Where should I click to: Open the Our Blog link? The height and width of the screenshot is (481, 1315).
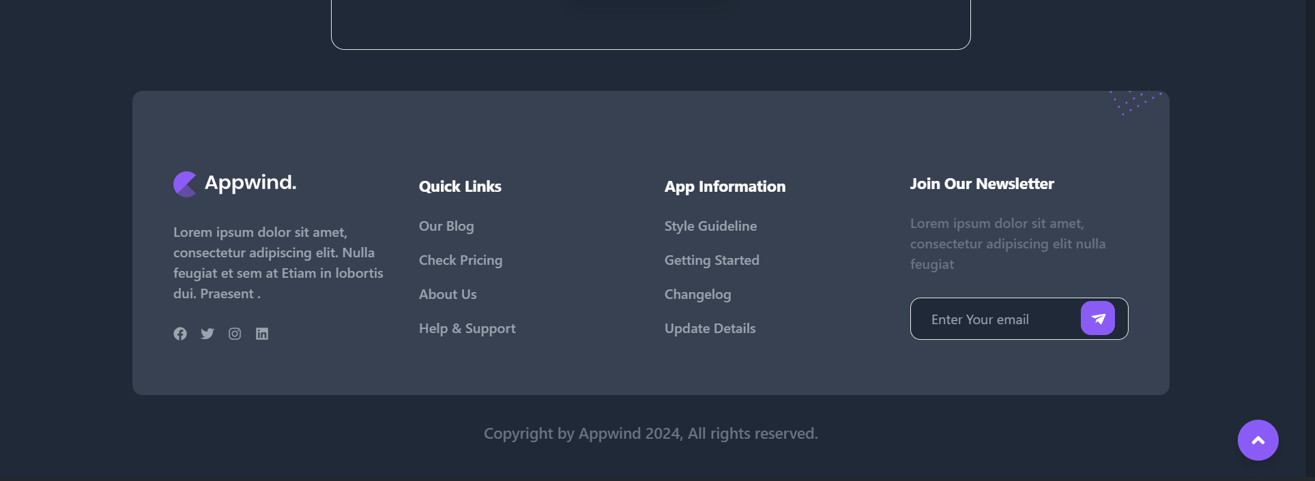(x=446, y=226)
